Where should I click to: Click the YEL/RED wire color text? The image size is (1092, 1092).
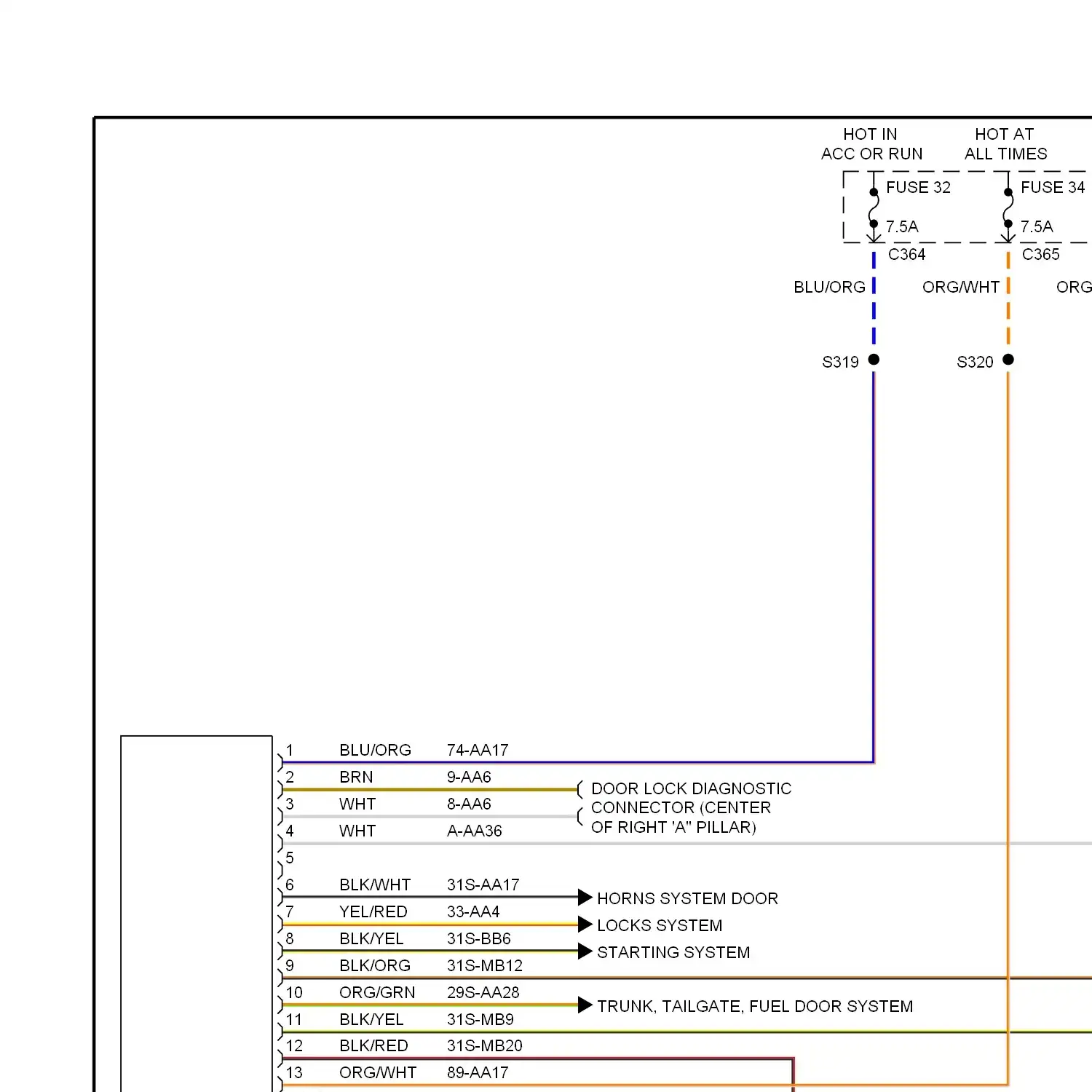(373, 911)
